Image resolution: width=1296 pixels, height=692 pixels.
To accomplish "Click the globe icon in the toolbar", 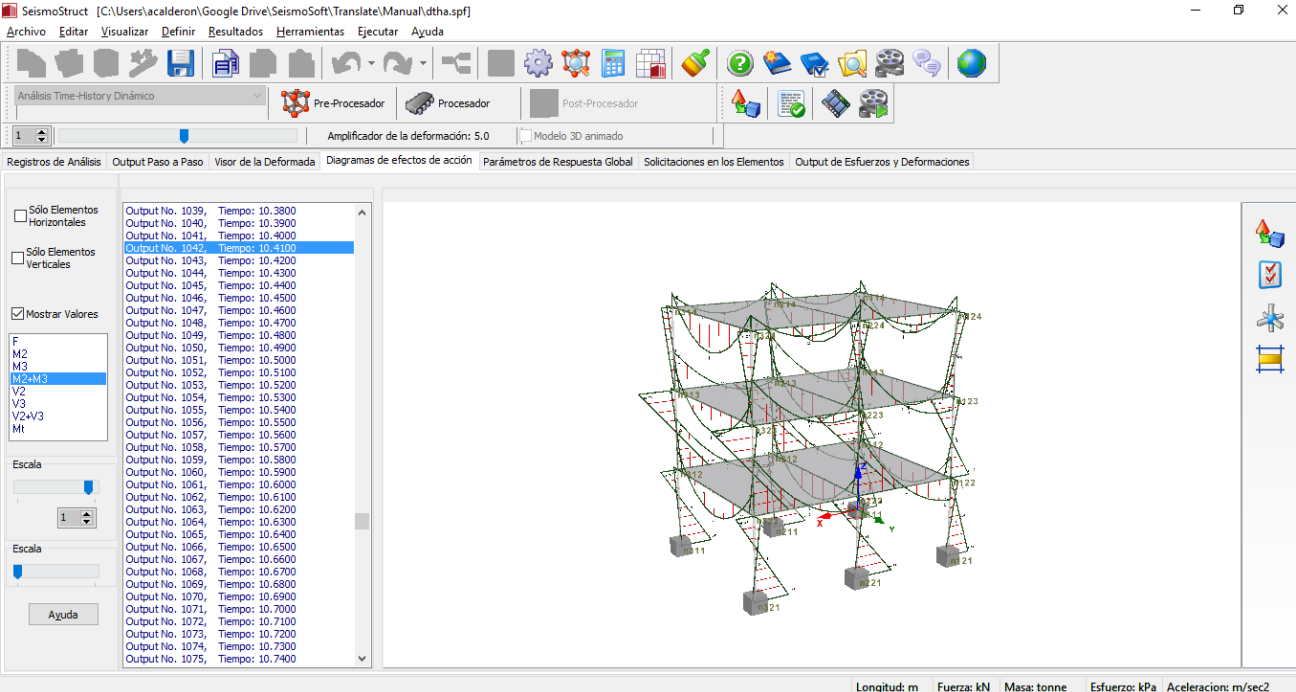I will tap(971, 64).
